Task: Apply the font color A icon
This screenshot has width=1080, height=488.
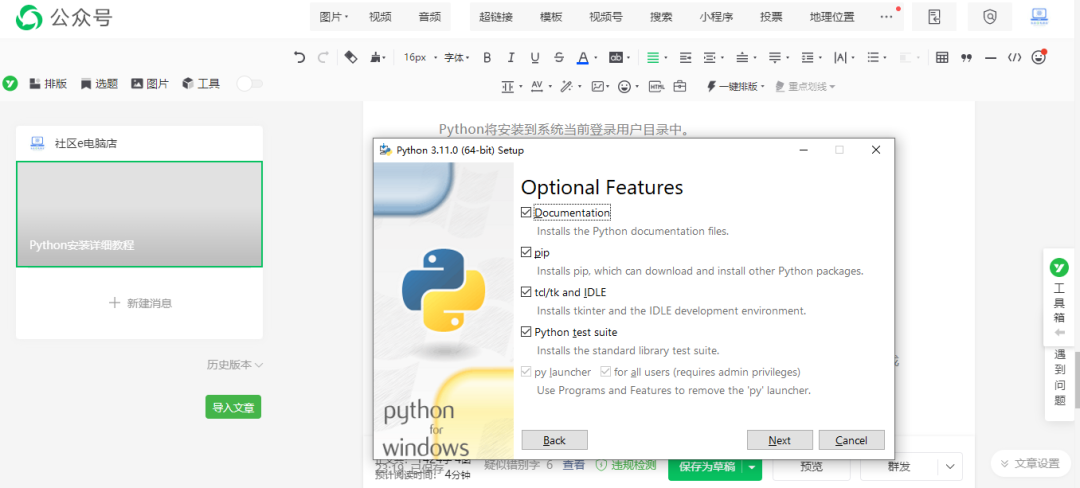Action: pos(583,58)
